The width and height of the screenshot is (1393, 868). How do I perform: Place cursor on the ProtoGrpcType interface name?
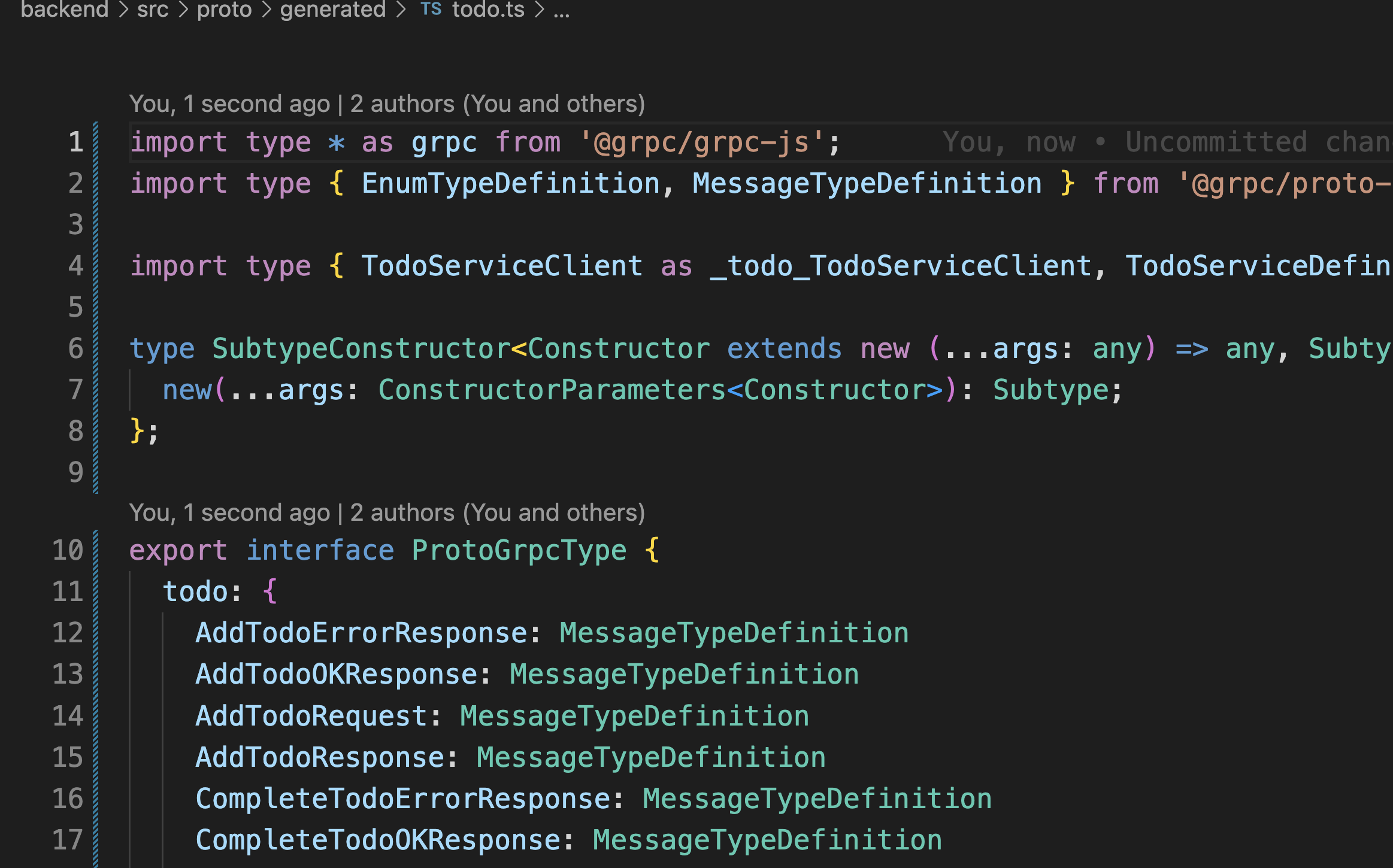pyautogui.click(x=519, y=550)
